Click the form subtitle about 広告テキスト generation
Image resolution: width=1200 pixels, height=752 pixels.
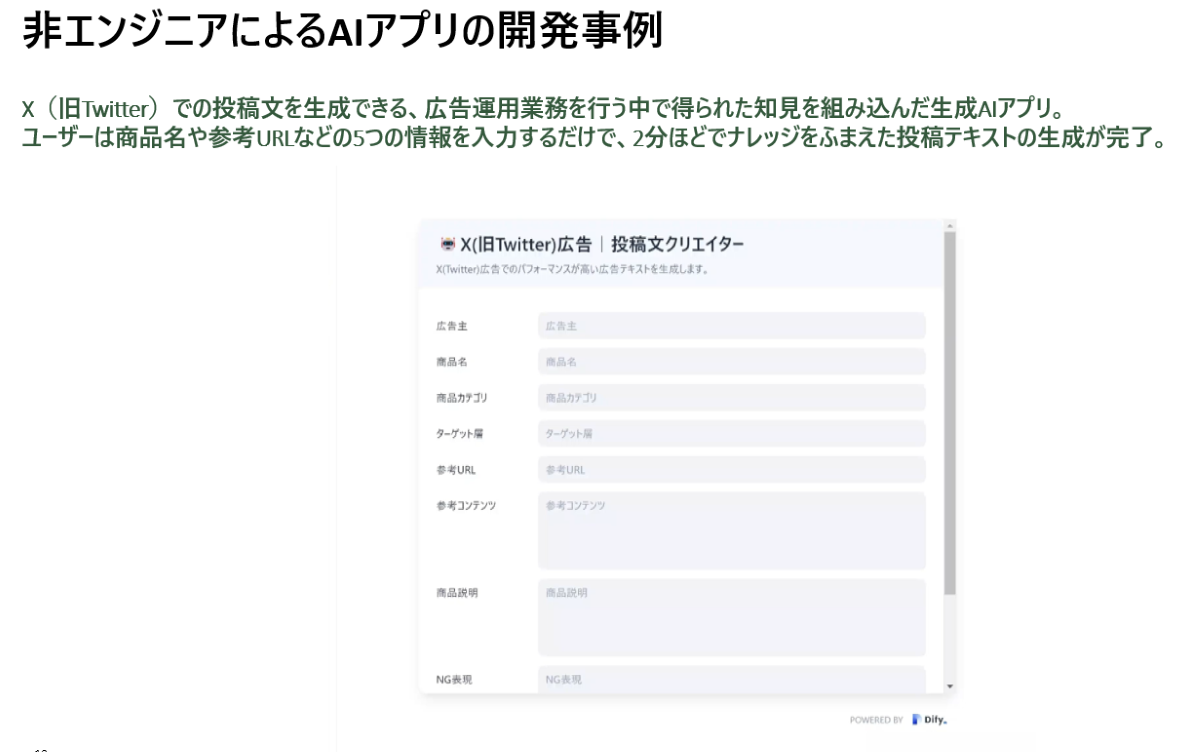point(564,269)
